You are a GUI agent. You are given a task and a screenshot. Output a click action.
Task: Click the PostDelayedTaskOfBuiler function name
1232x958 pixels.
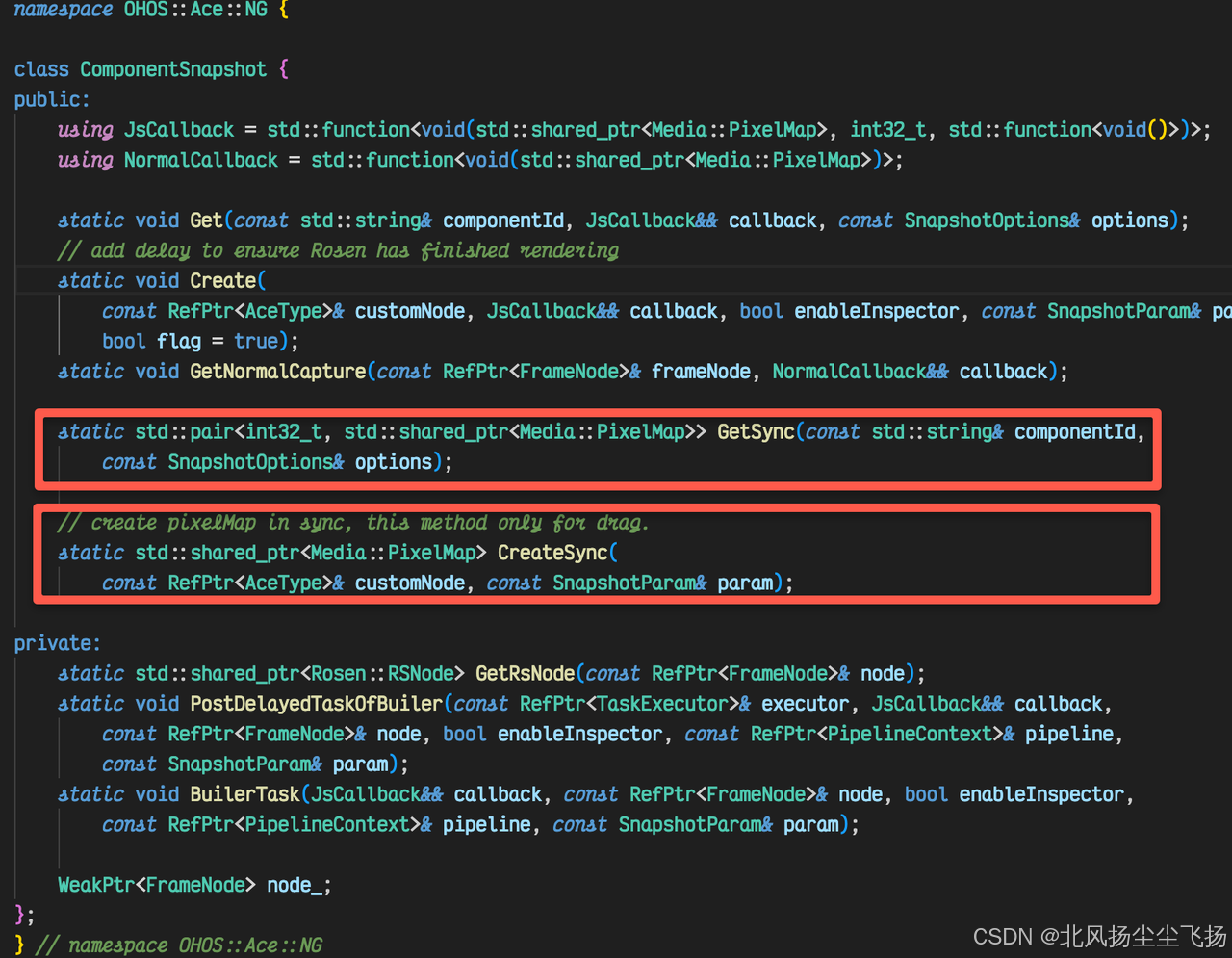[316, 704]
